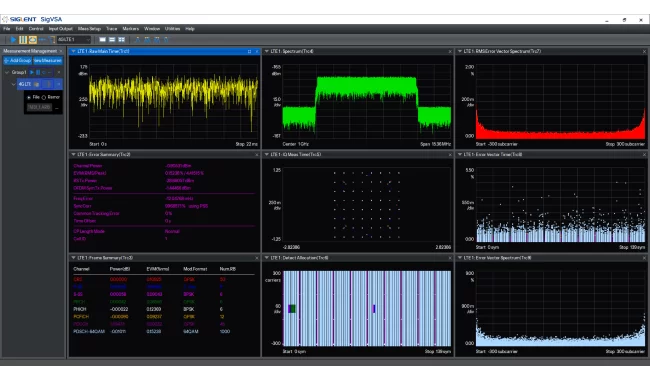Screen dimensions: 650x380
Task: Close the RMS Error Vector Spectrum panel
Action: [644, 51]
